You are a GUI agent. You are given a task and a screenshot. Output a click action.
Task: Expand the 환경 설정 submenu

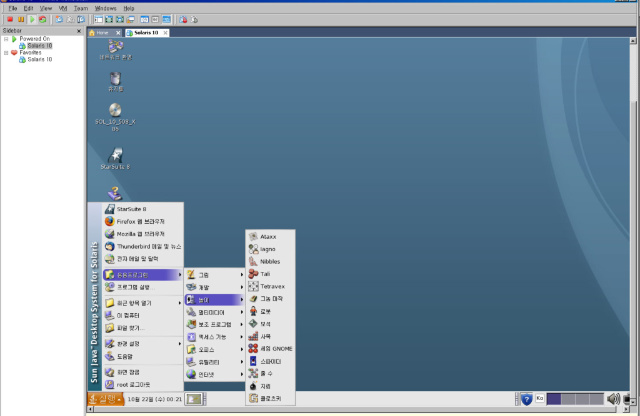tap(143, 344)
